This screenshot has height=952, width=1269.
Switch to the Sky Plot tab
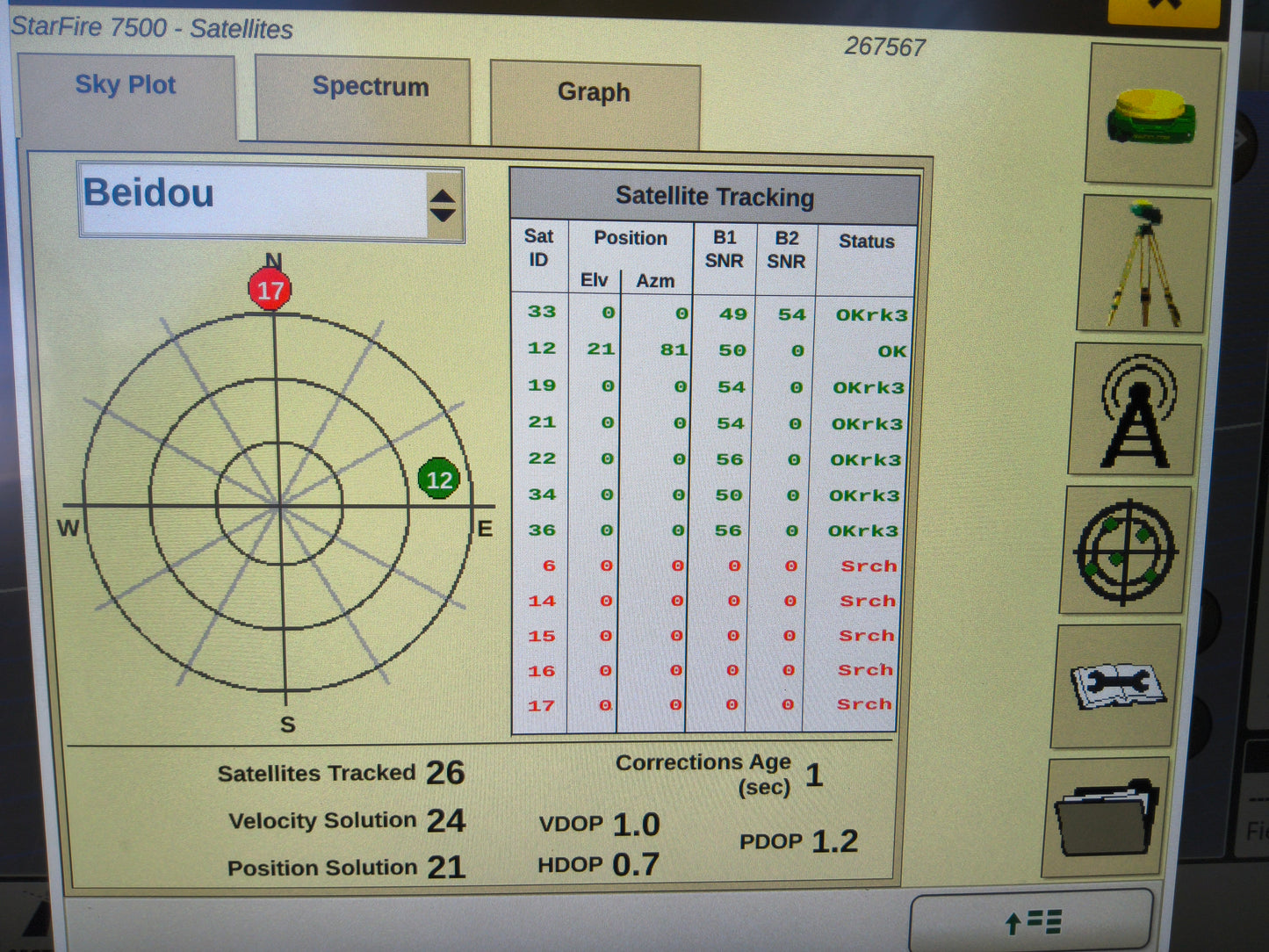[x=126, y=95]
